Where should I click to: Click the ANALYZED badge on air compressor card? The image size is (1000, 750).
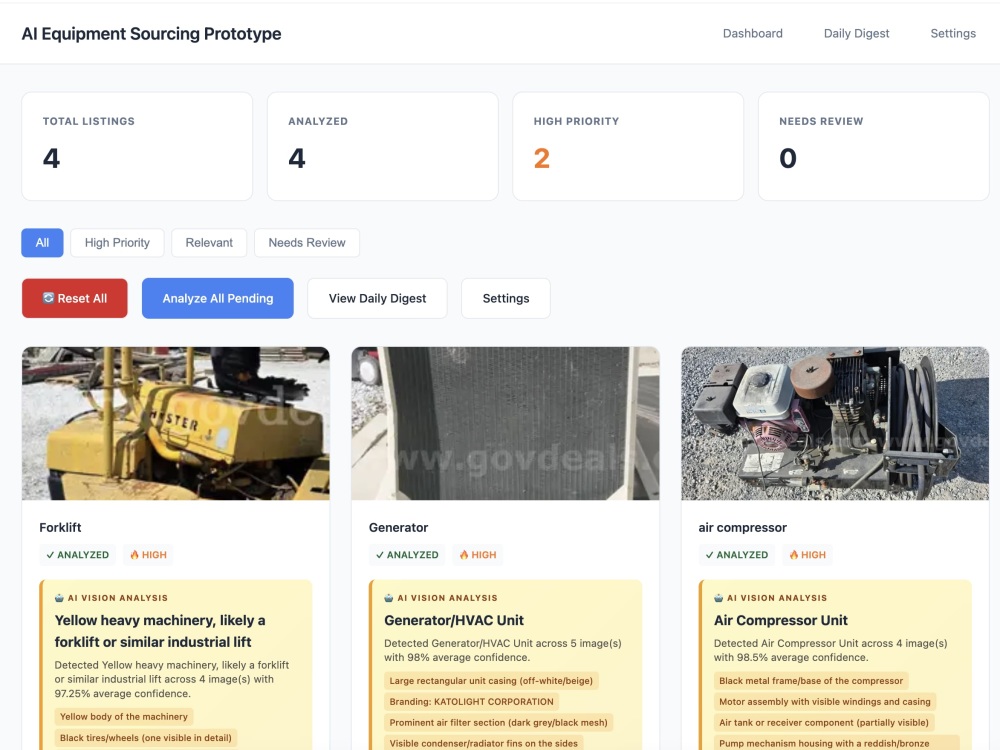pos(737,555)
